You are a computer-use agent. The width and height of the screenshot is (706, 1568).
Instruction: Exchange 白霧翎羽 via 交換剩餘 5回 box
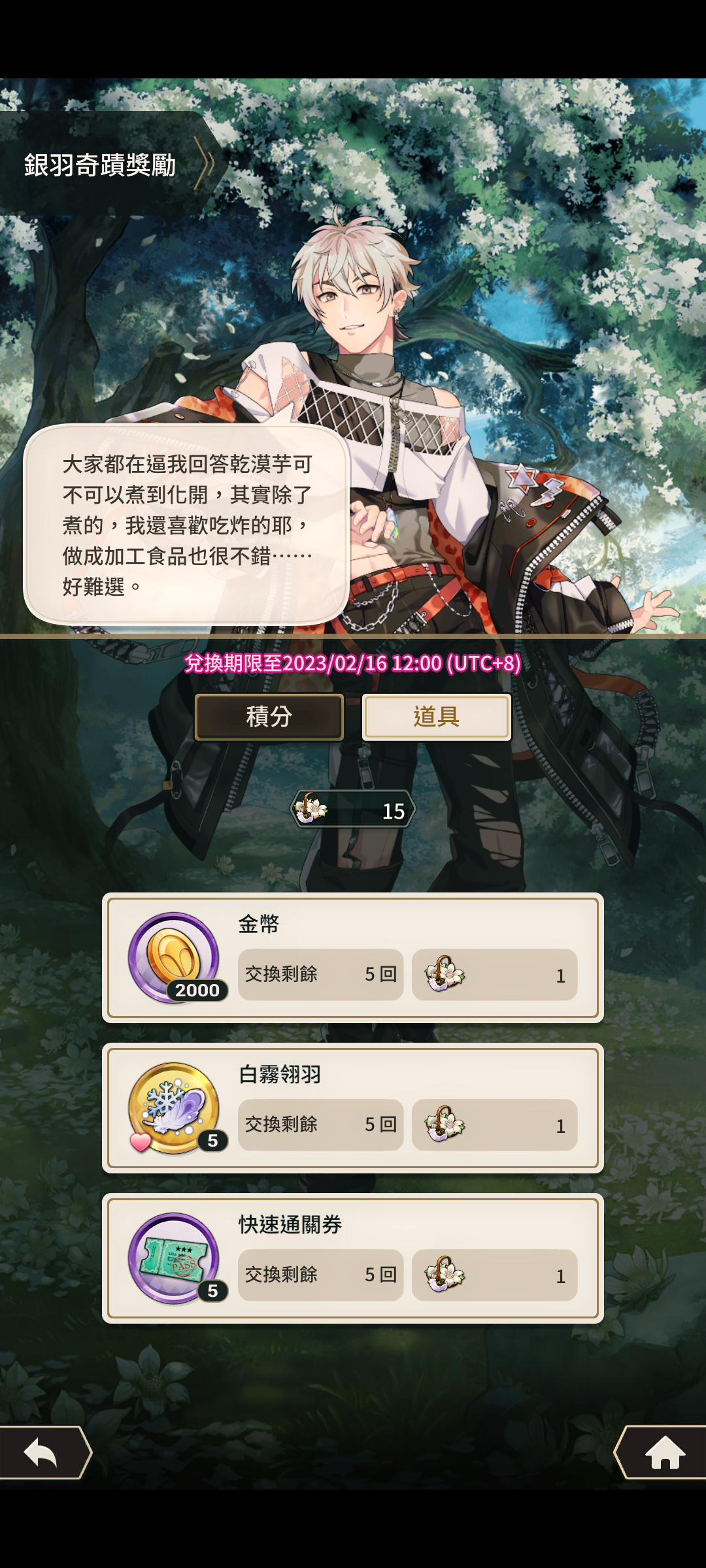pyautogui.click(x=321, y=1124)
